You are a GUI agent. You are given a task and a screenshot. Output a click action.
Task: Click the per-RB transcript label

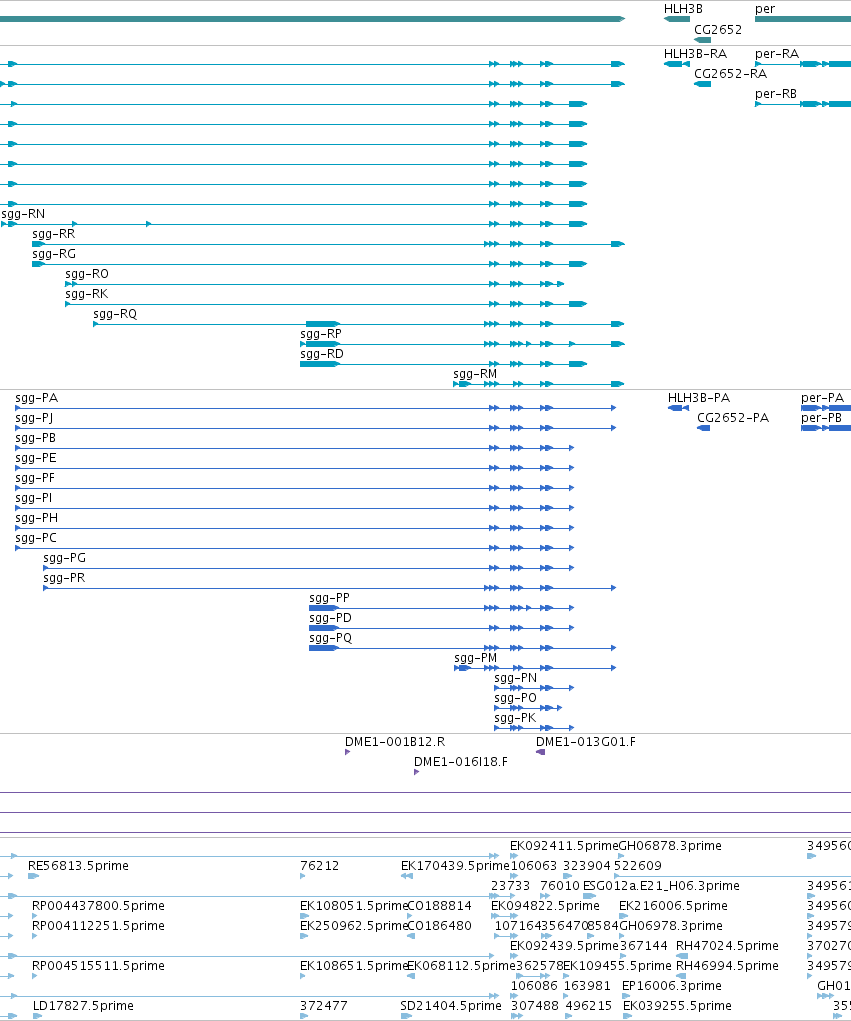776,94
